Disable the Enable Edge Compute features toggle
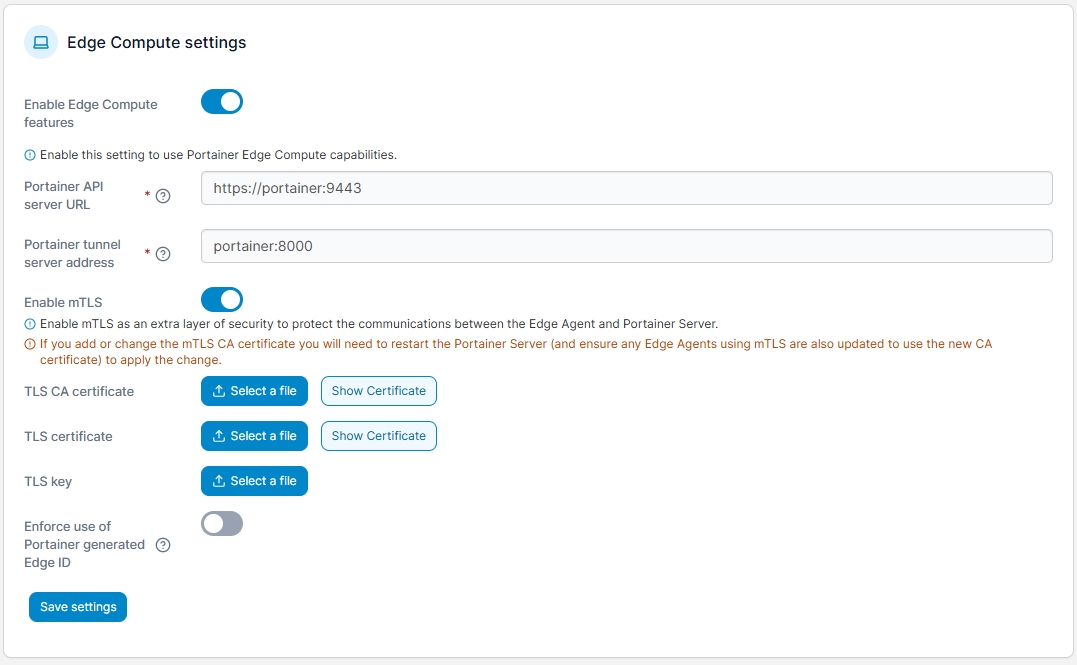Image resolution: width=1077 pixels, height=665 pixels. (x=222, y=102)
